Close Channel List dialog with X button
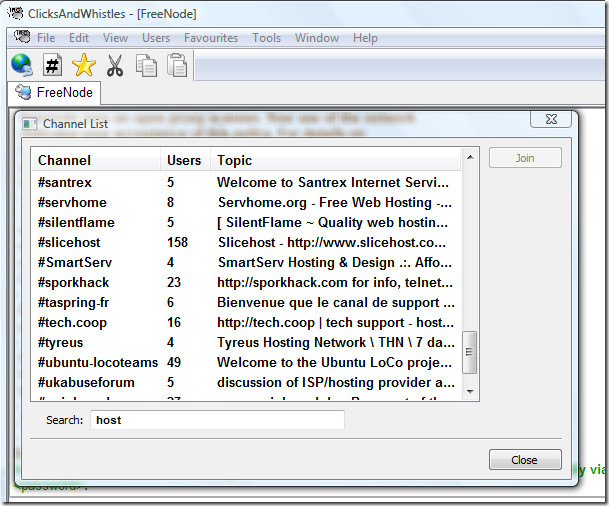 pos(551,119)
